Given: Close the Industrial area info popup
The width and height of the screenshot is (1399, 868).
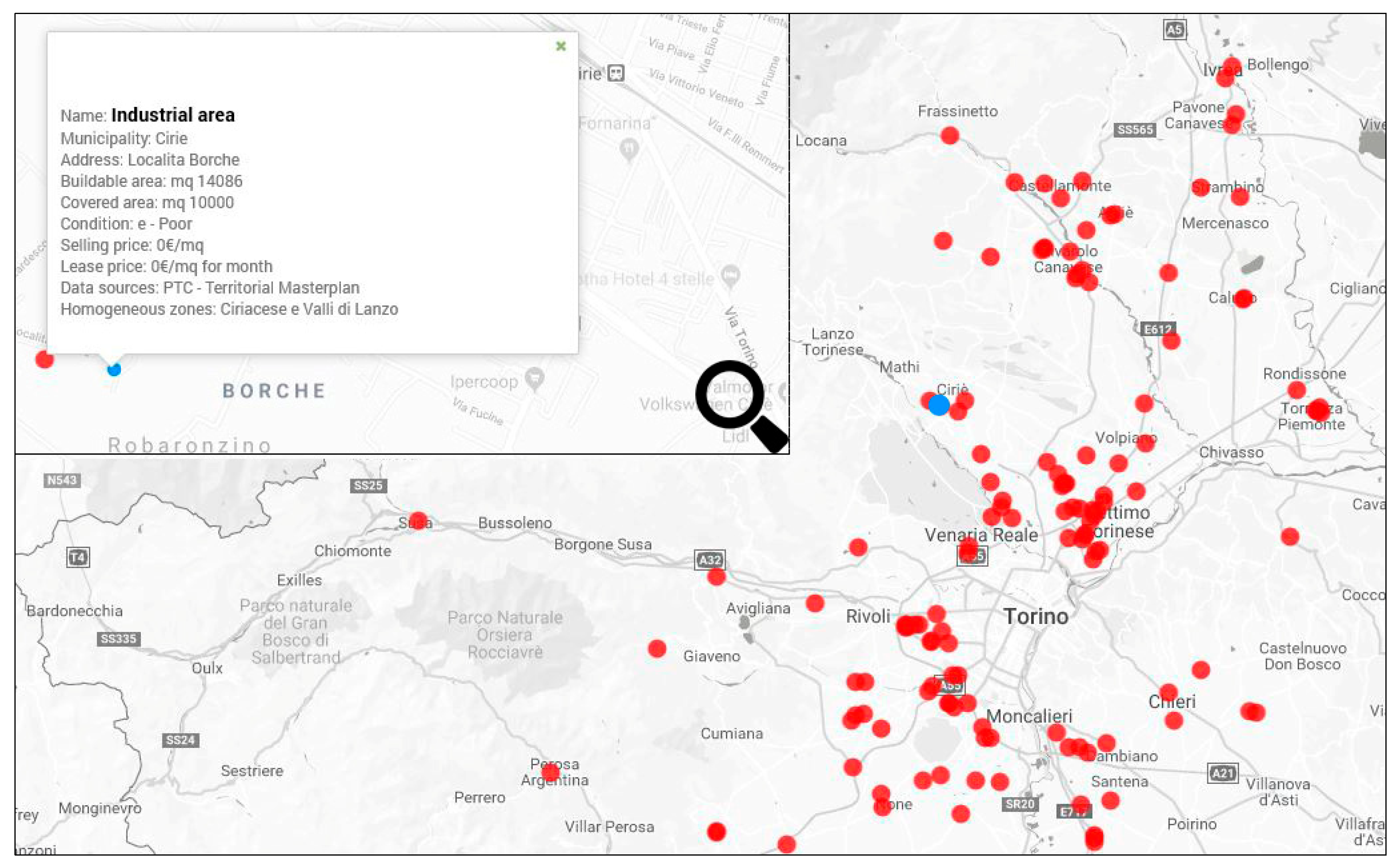Looking at the screenshot, I should click(561, 46).
